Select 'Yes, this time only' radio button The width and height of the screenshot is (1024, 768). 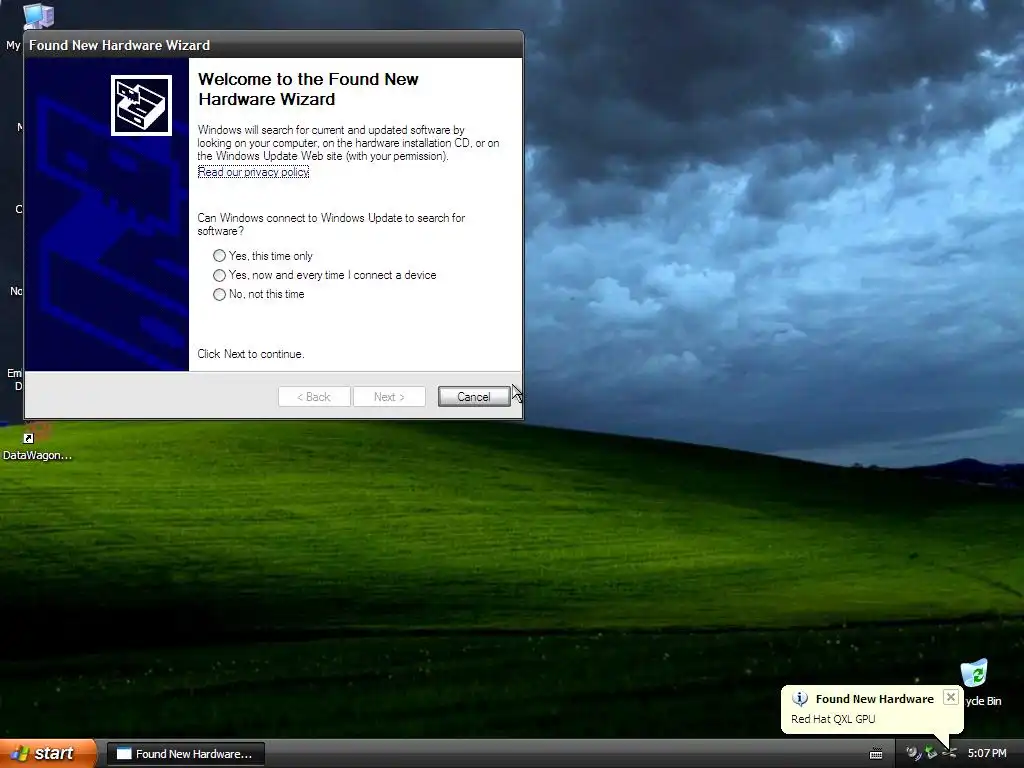219,256
